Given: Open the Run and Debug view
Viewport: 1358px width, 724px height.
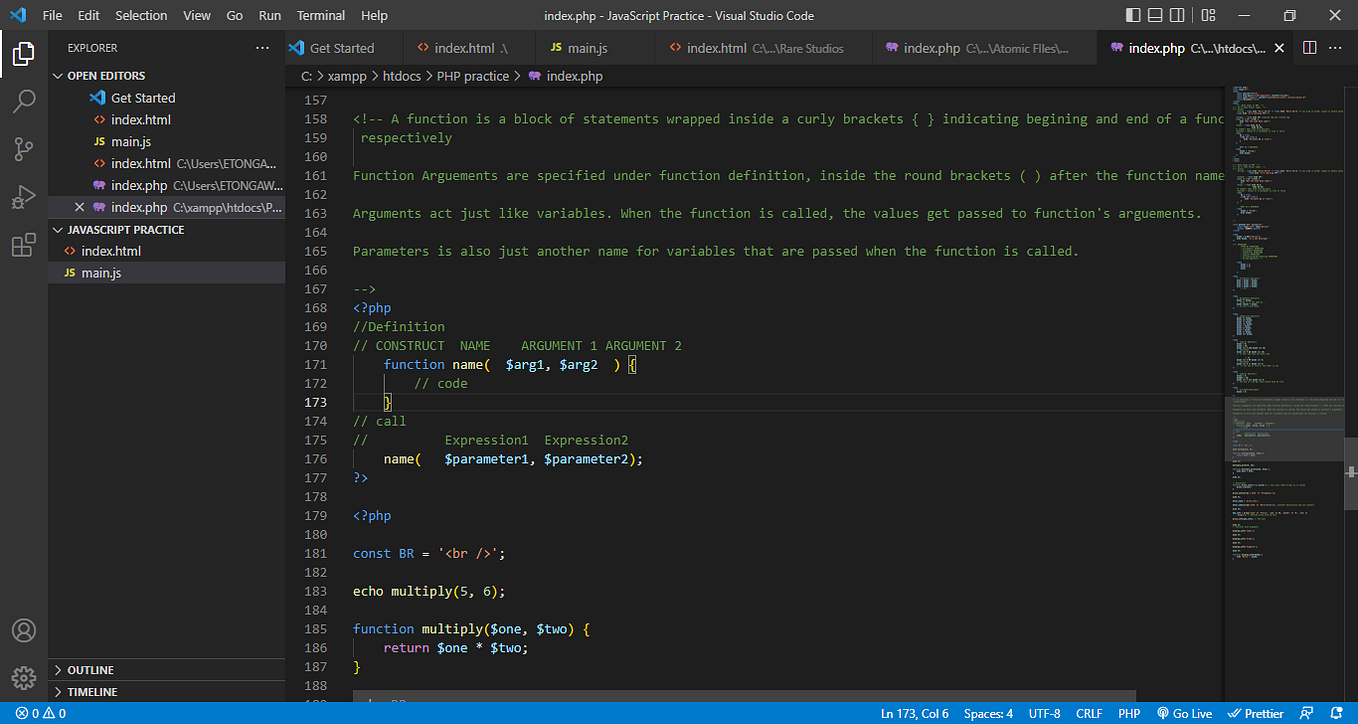Looking at the screenshot, I should (x=24, y=197).
